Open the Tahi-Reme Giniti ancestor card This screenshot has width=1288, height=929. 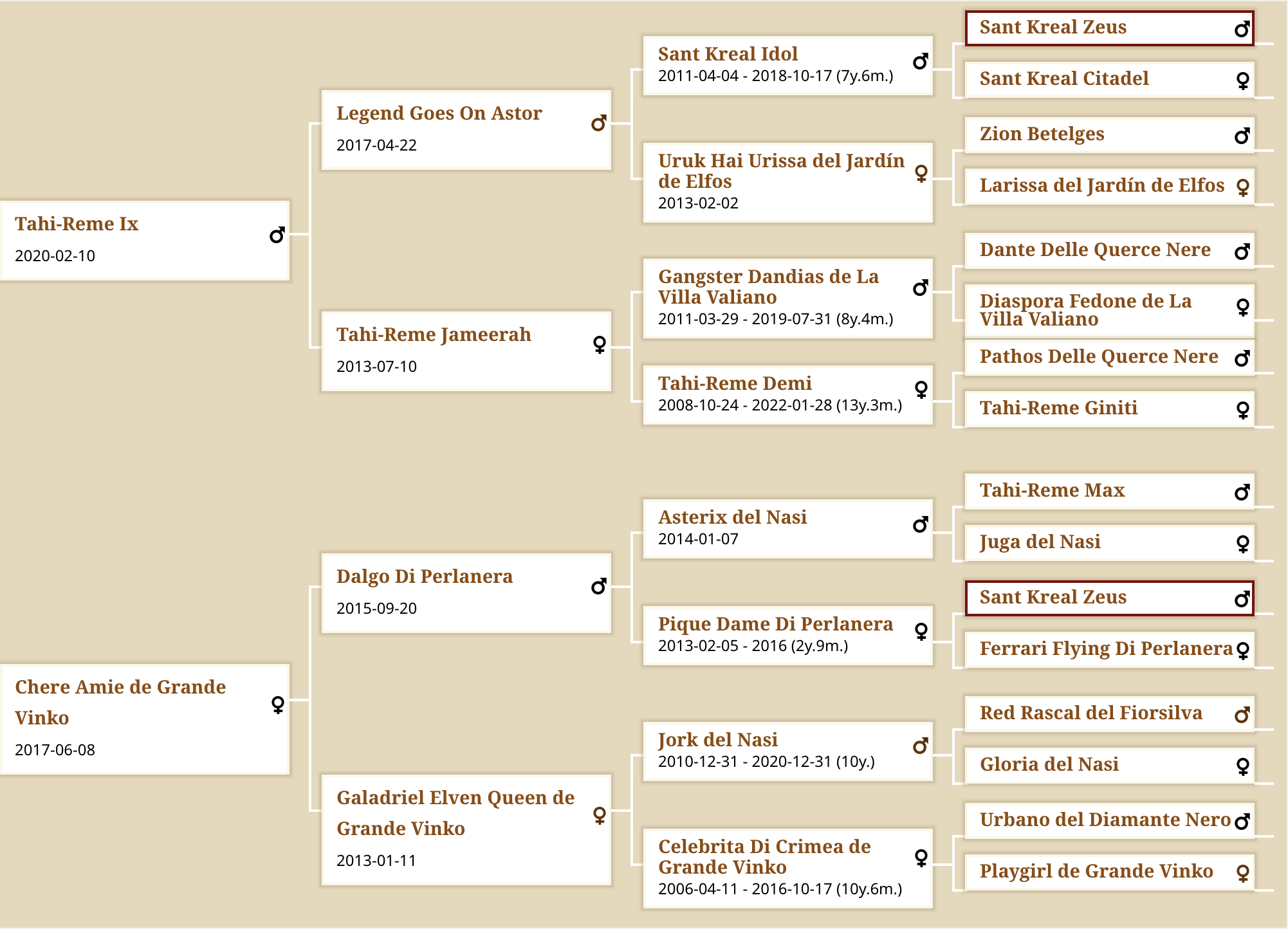1110,409
